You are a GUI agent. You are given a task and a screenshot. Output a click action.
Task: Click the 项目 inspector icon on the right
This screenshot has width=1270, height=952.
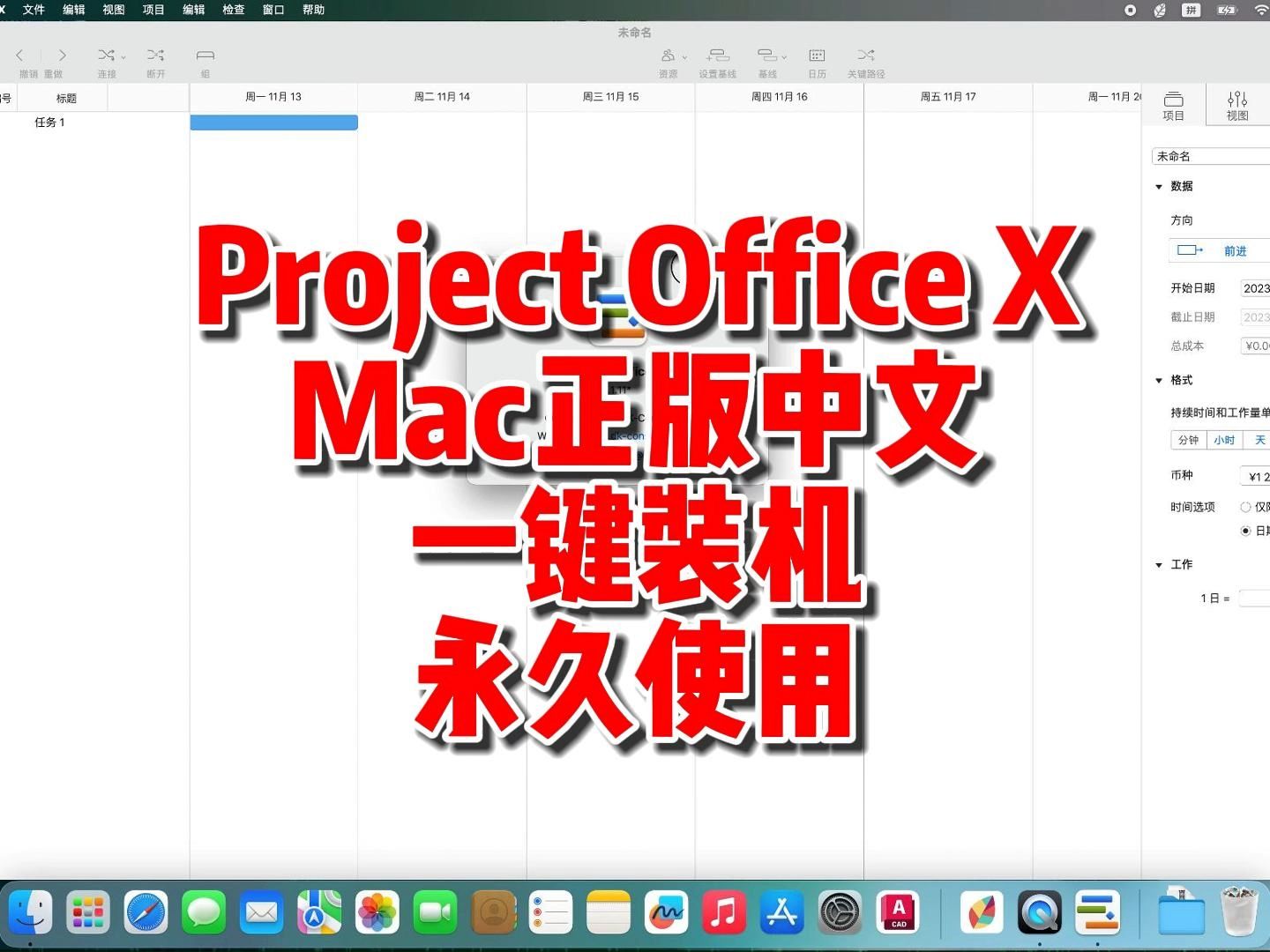(1173, 104)
